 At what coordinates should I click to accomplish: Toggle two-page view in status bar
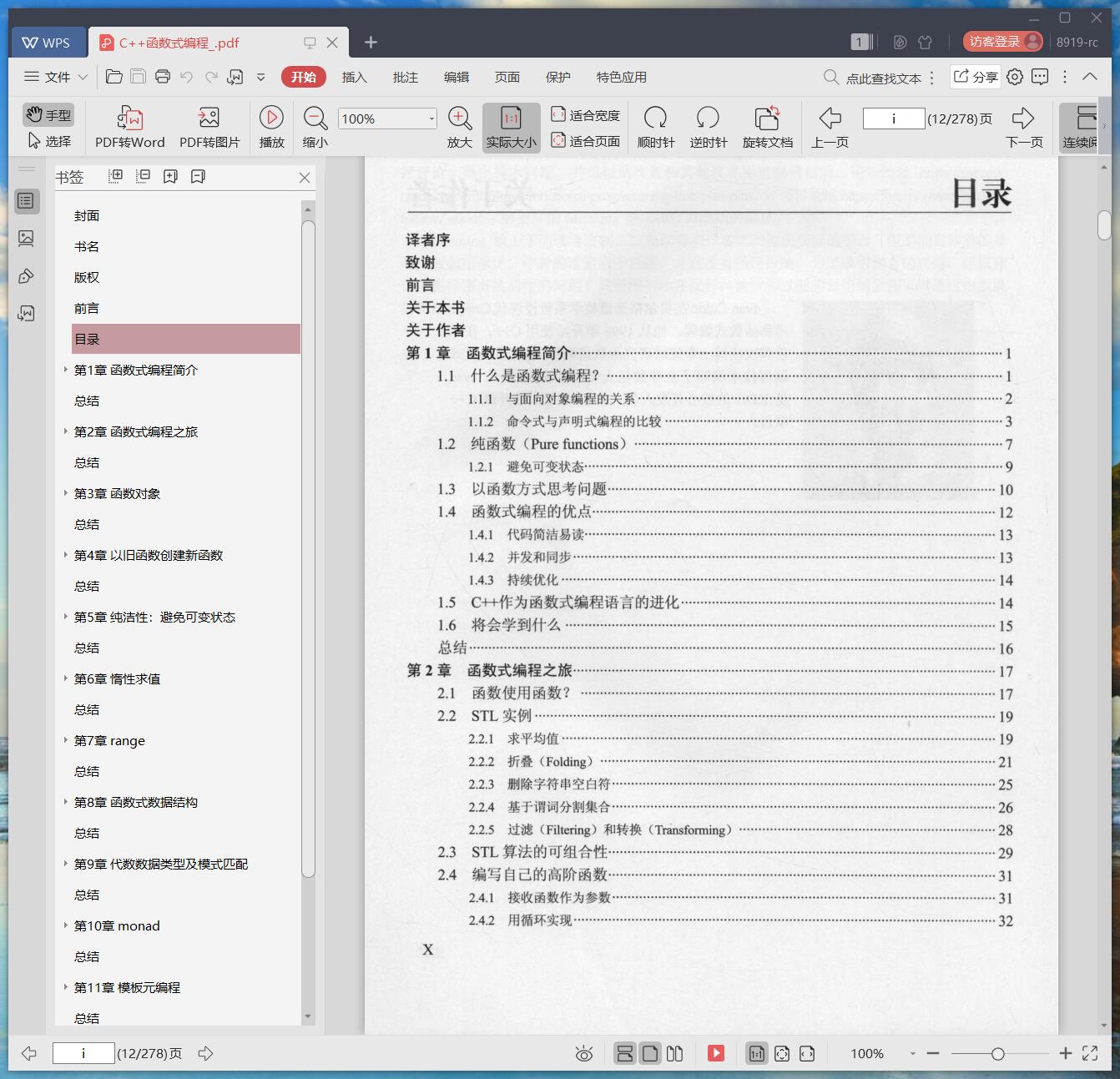tap(675, 1053)
